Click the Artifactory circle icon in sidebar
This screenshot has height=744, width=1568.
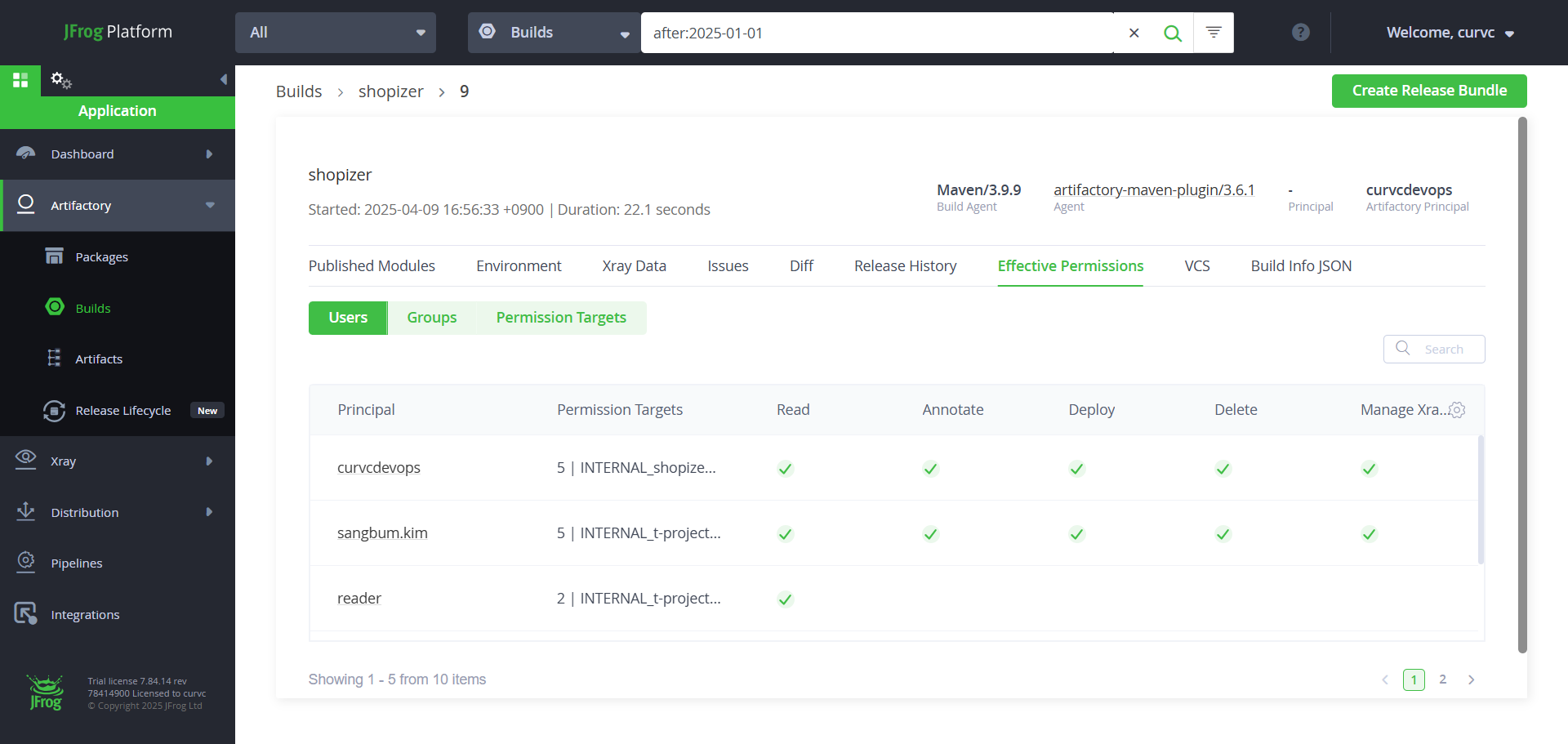[x=26, y=205]
